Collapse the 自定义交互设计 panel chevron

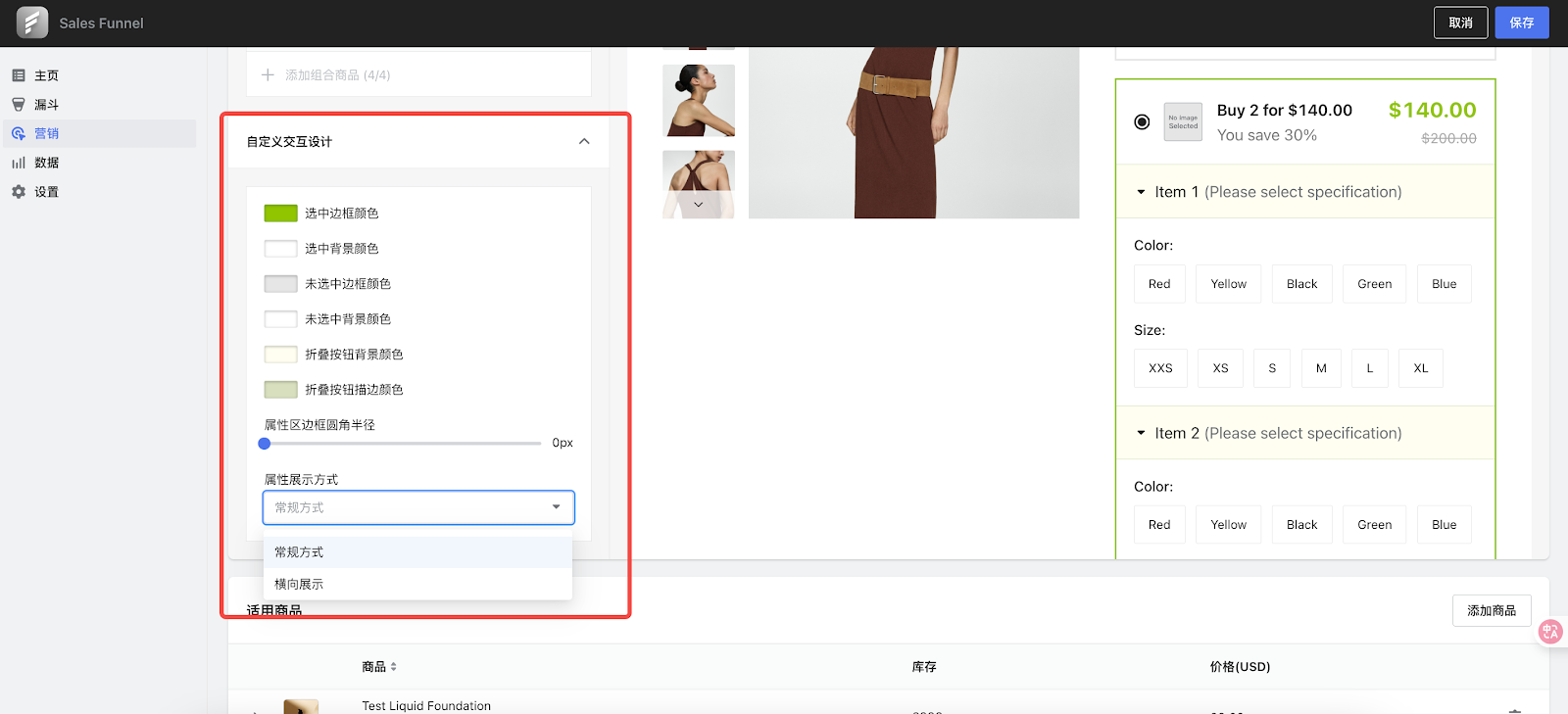pyautogui.click(x=584, y=141)
